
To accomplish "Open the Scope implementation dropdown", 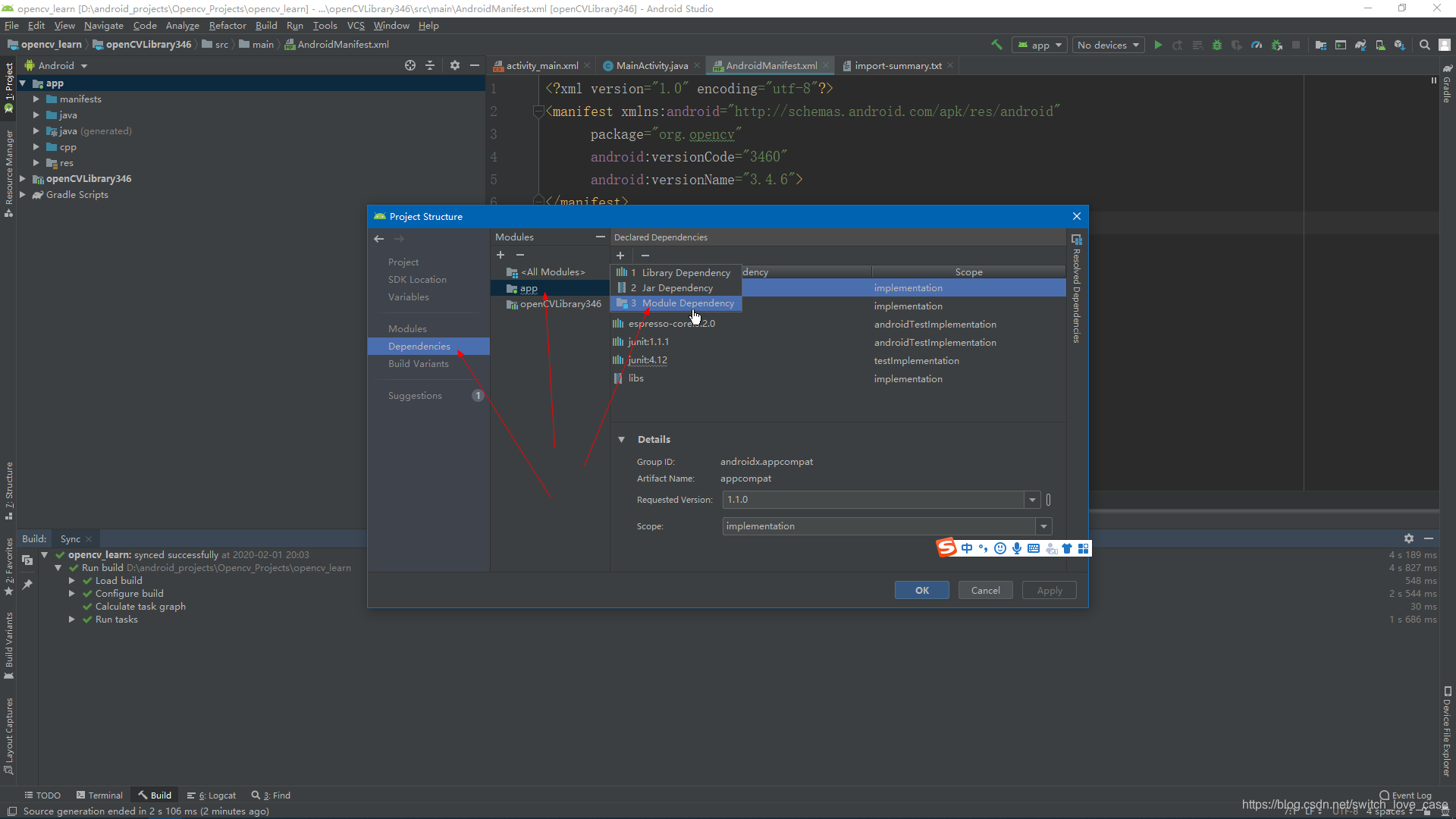I will pyautogui.click(x=1043, y=526).
